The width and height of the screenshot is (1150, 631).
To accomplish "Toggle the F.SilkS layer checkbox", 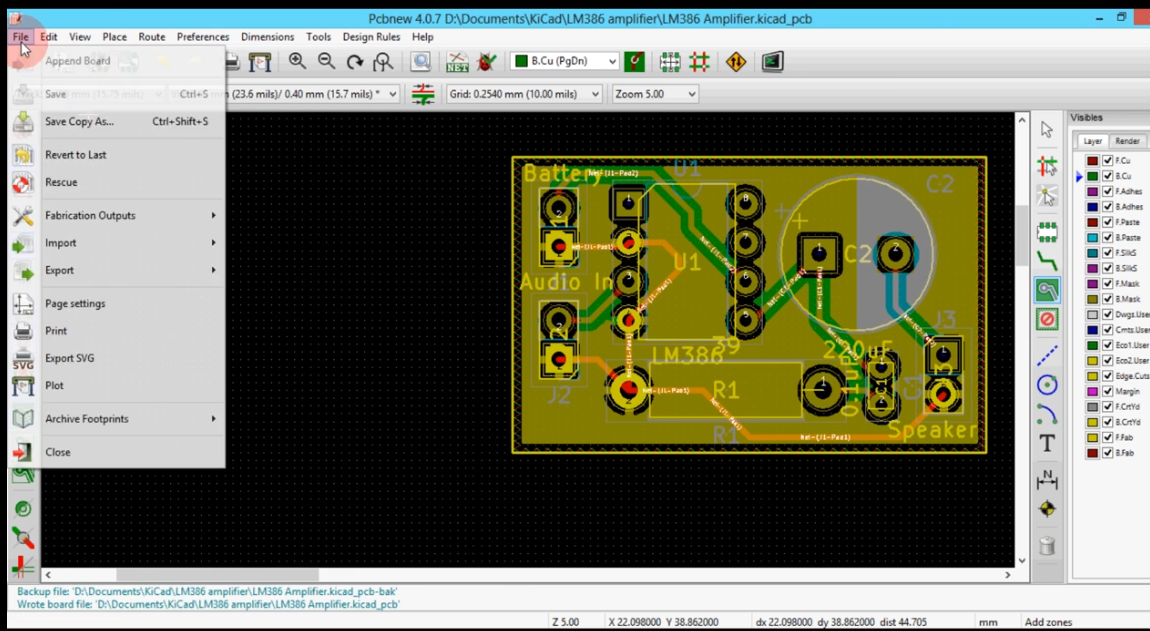I will [1107, 253].
